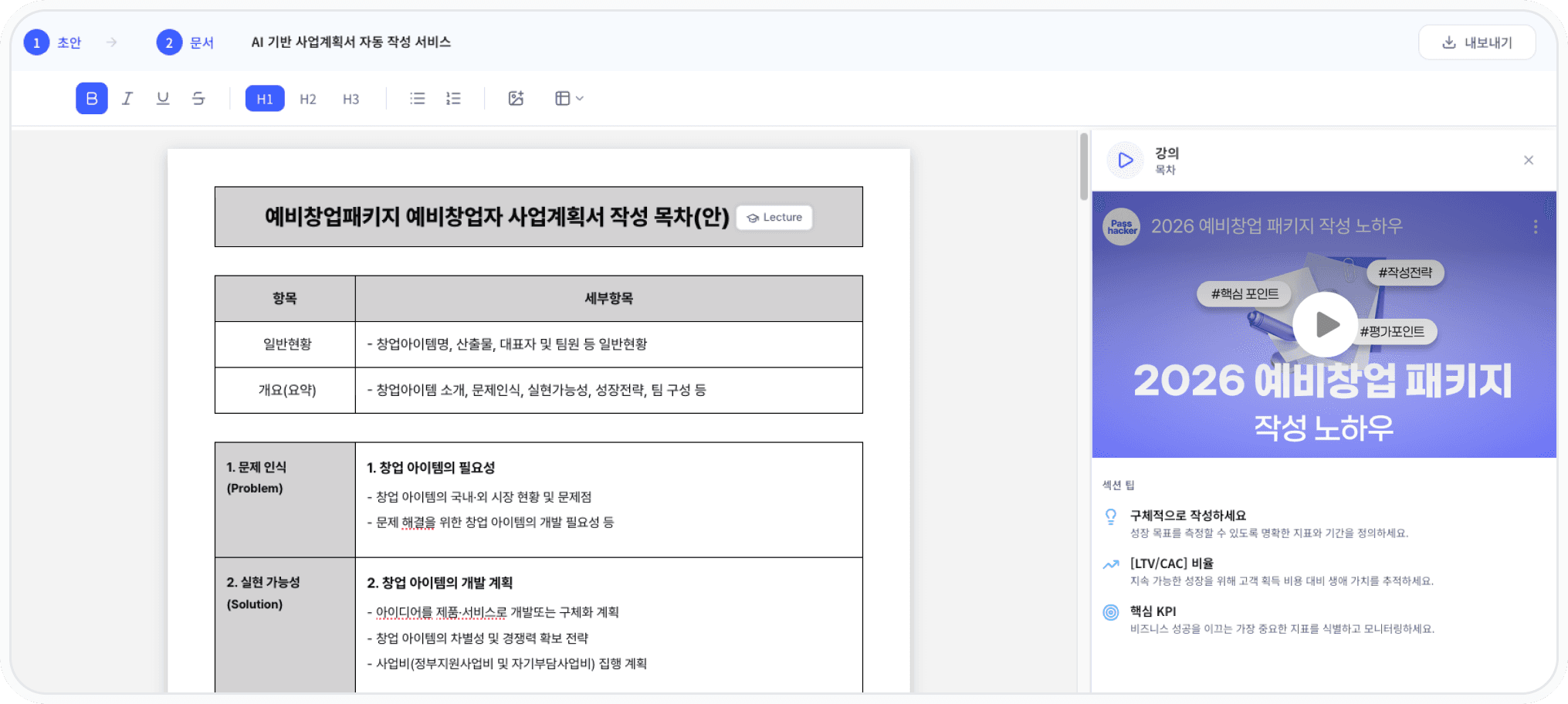Screen dimensions: 1568x704
Task: Apply italic formatting
Action: pos(127,98)
